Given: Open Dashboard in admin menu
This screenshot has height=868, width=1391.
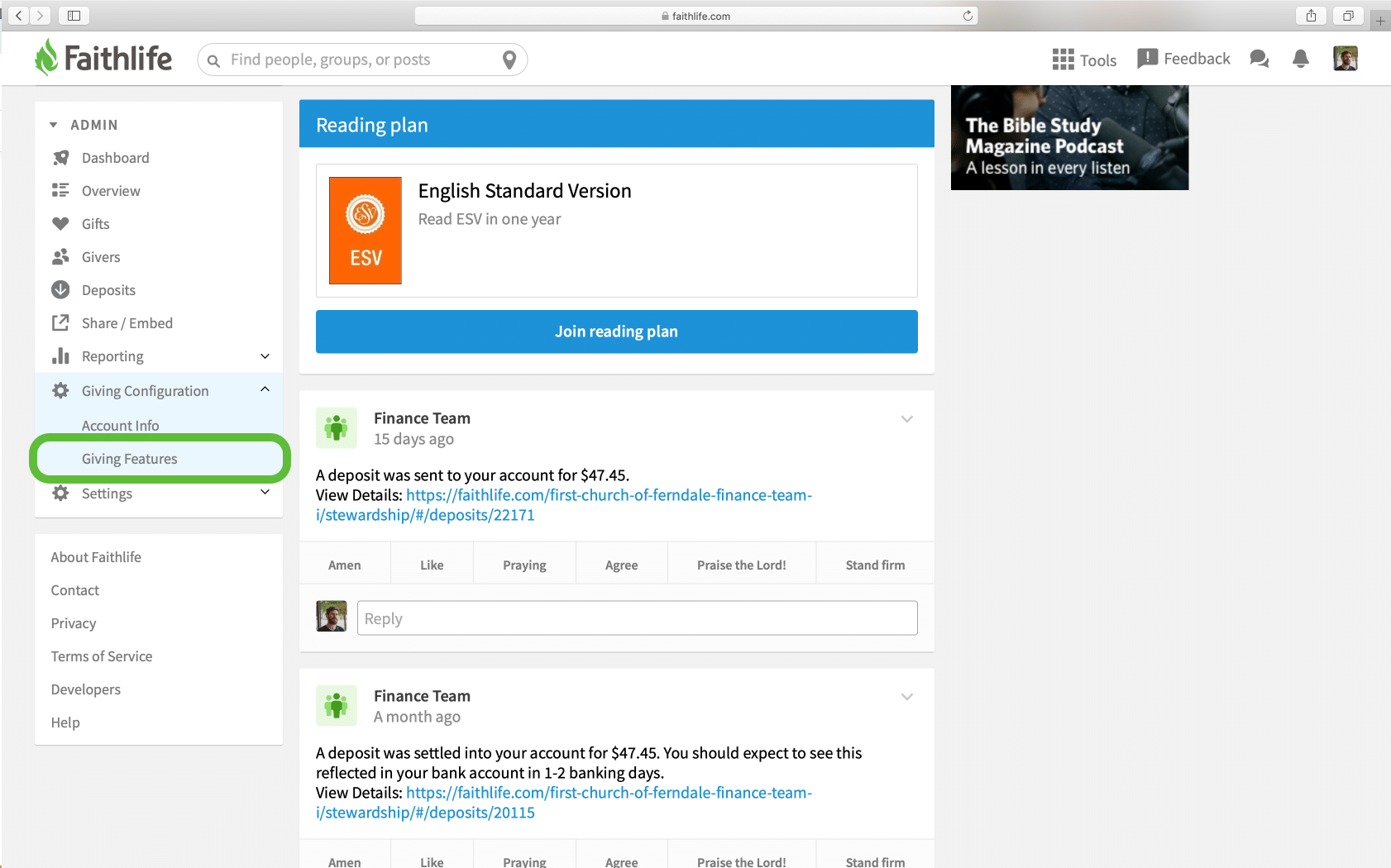Looking at the screenshot, I should [x=116, y=158].
